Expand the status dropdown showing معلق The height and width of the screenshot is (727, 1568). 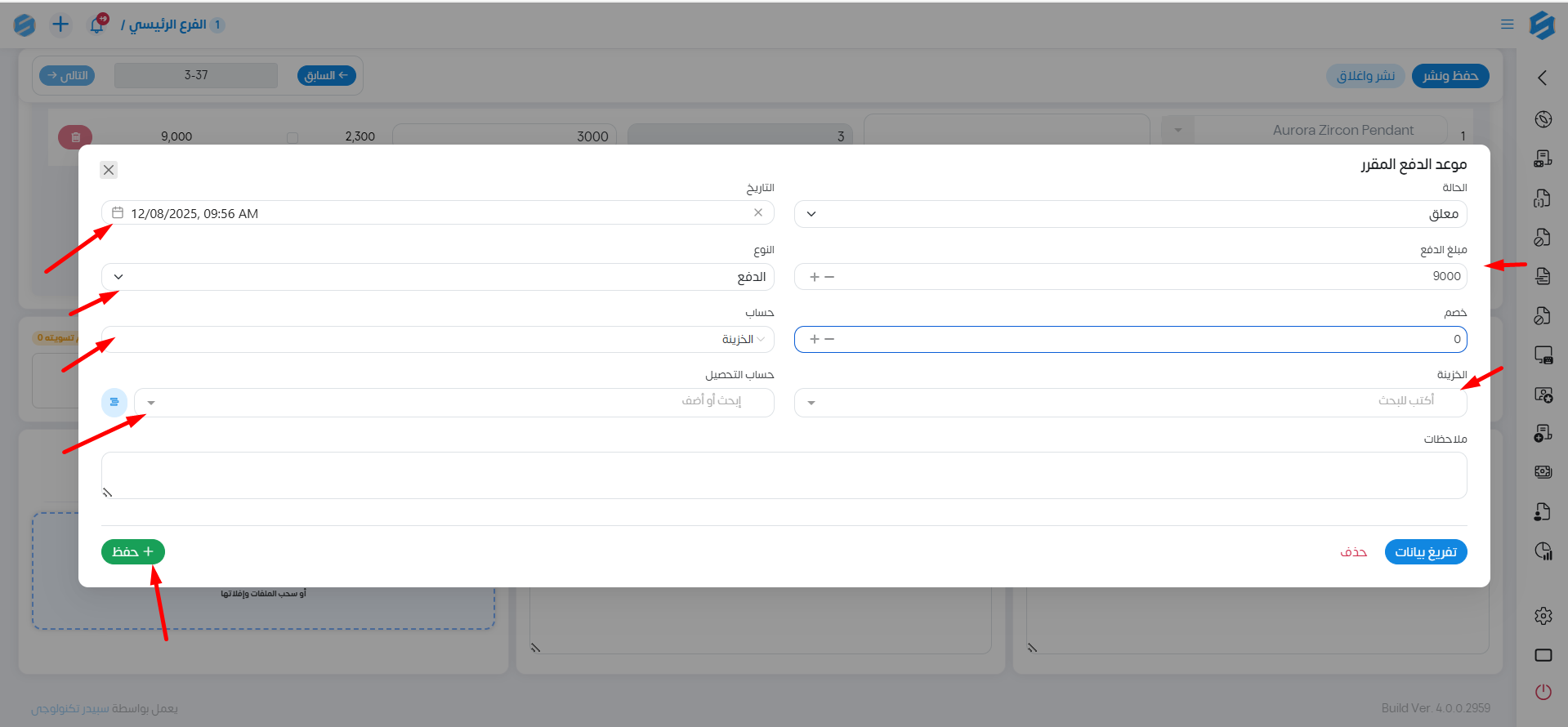811,214
